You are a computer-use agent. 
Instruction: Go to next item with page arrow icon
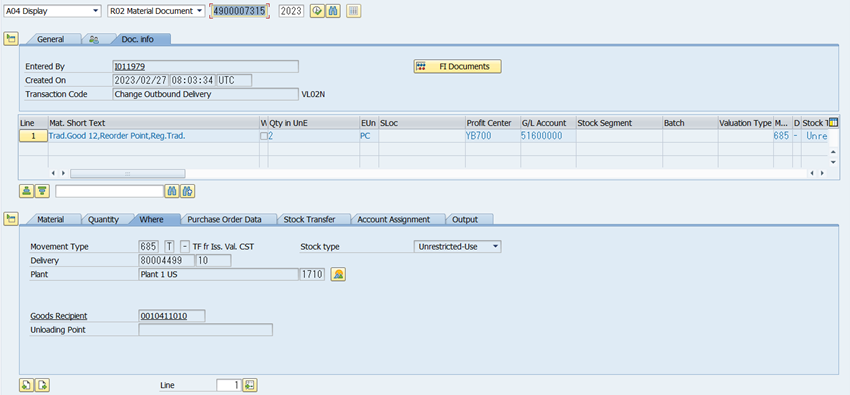point(42,385)
